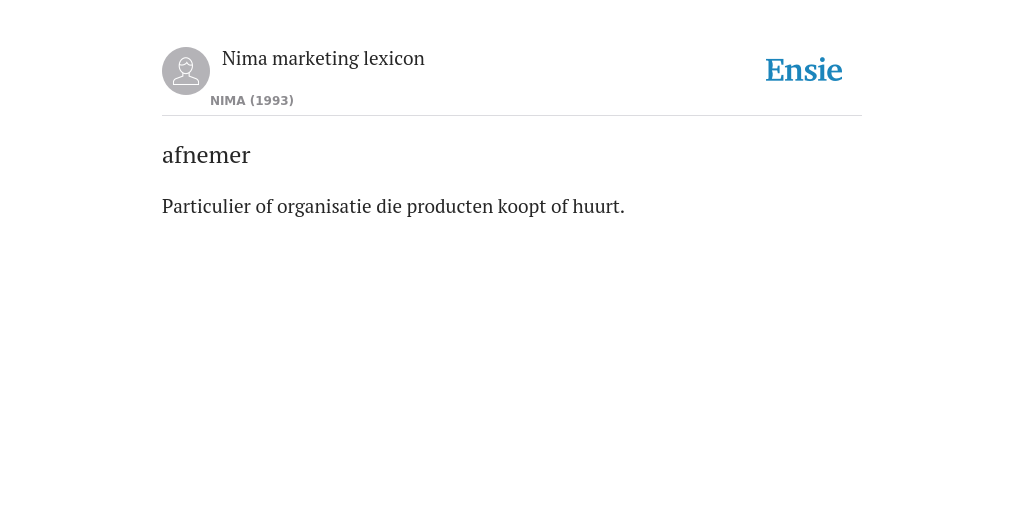This screenshot has height=512, width=1024.
Task: Select the afnemer heading
Action: 206,155
